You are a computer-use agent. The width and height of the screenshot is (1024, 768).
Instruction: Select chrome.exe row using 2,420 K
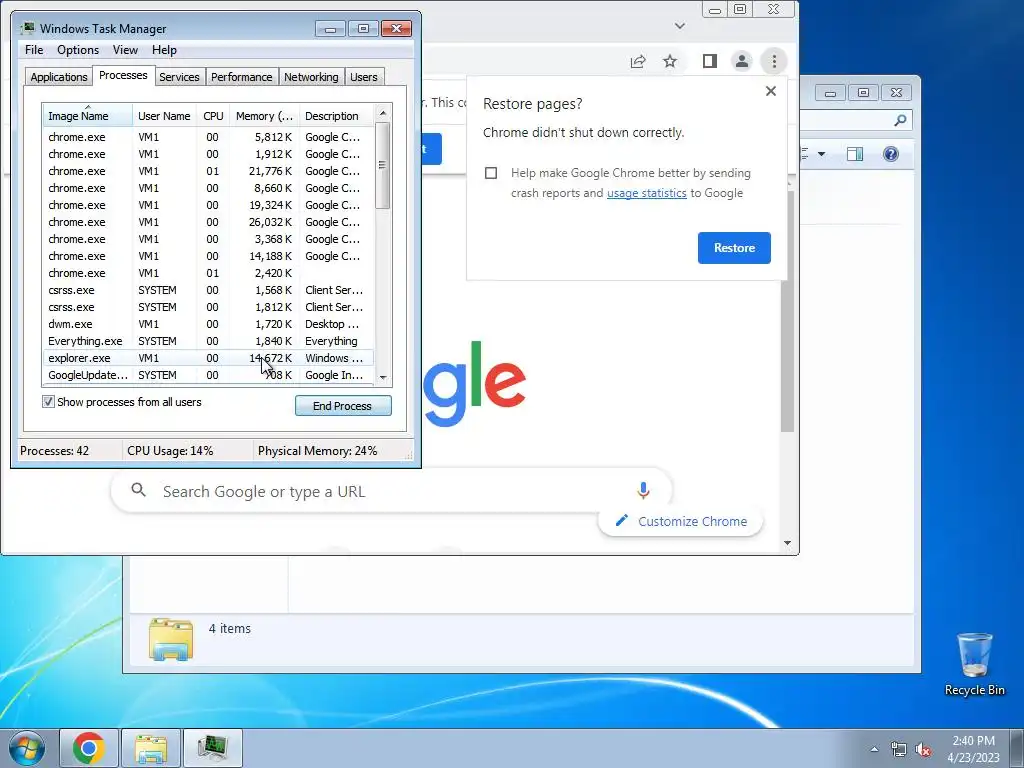[x=208, y=273]
